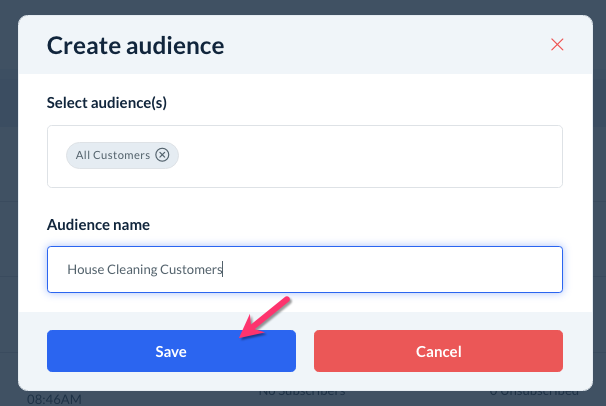The image size is (606, 406).
Task: Click footer gap between Save and Cancel
Action: tap(305, 351)
